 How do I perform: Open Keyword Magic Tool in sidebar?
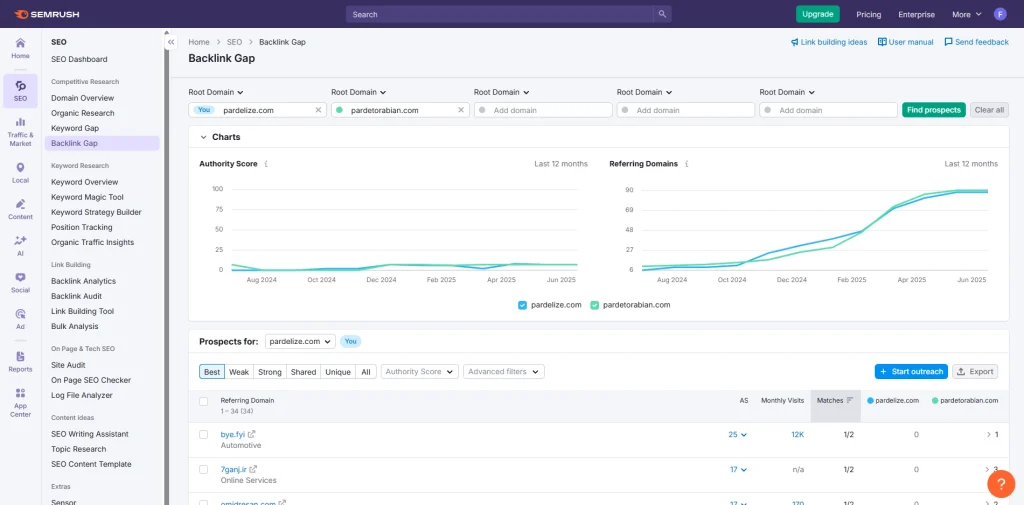(87, 197)
